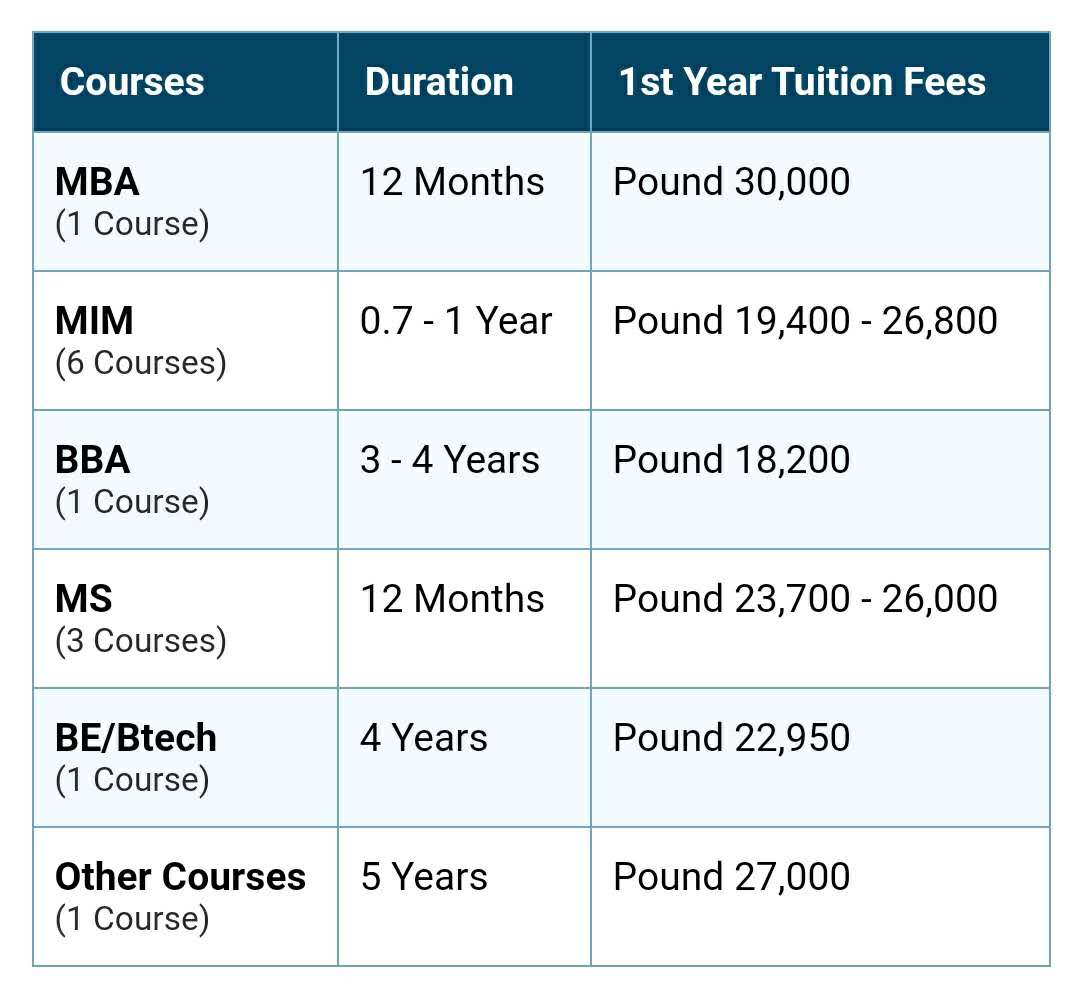This screenshot has width=1080, height=997.
Task: Click the "0.7 - 1 Year" duration cell
Action: 456,321
